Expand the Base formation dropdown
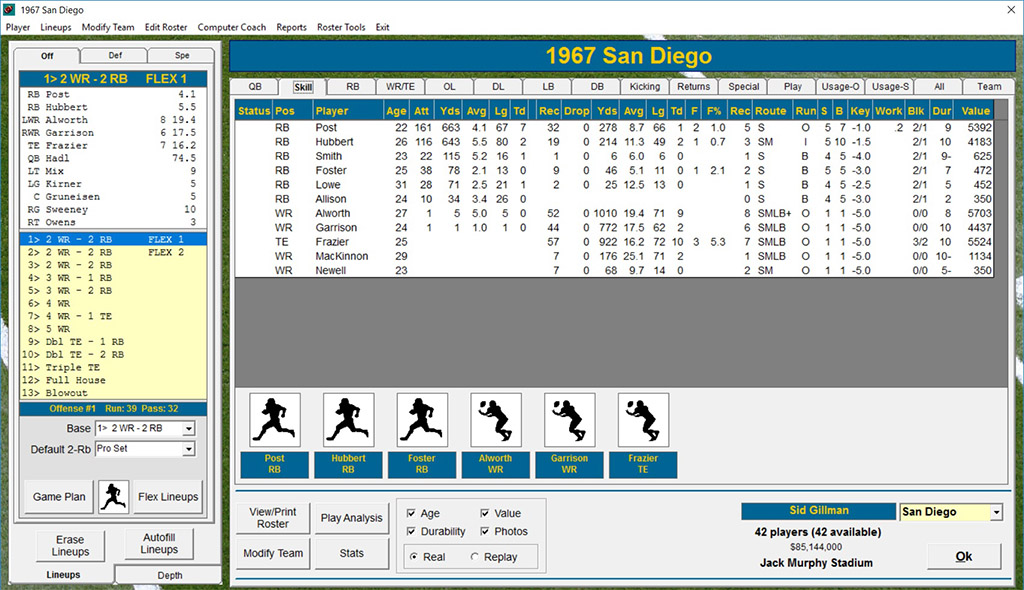1024x590 pixels. [x=188, y=429]
